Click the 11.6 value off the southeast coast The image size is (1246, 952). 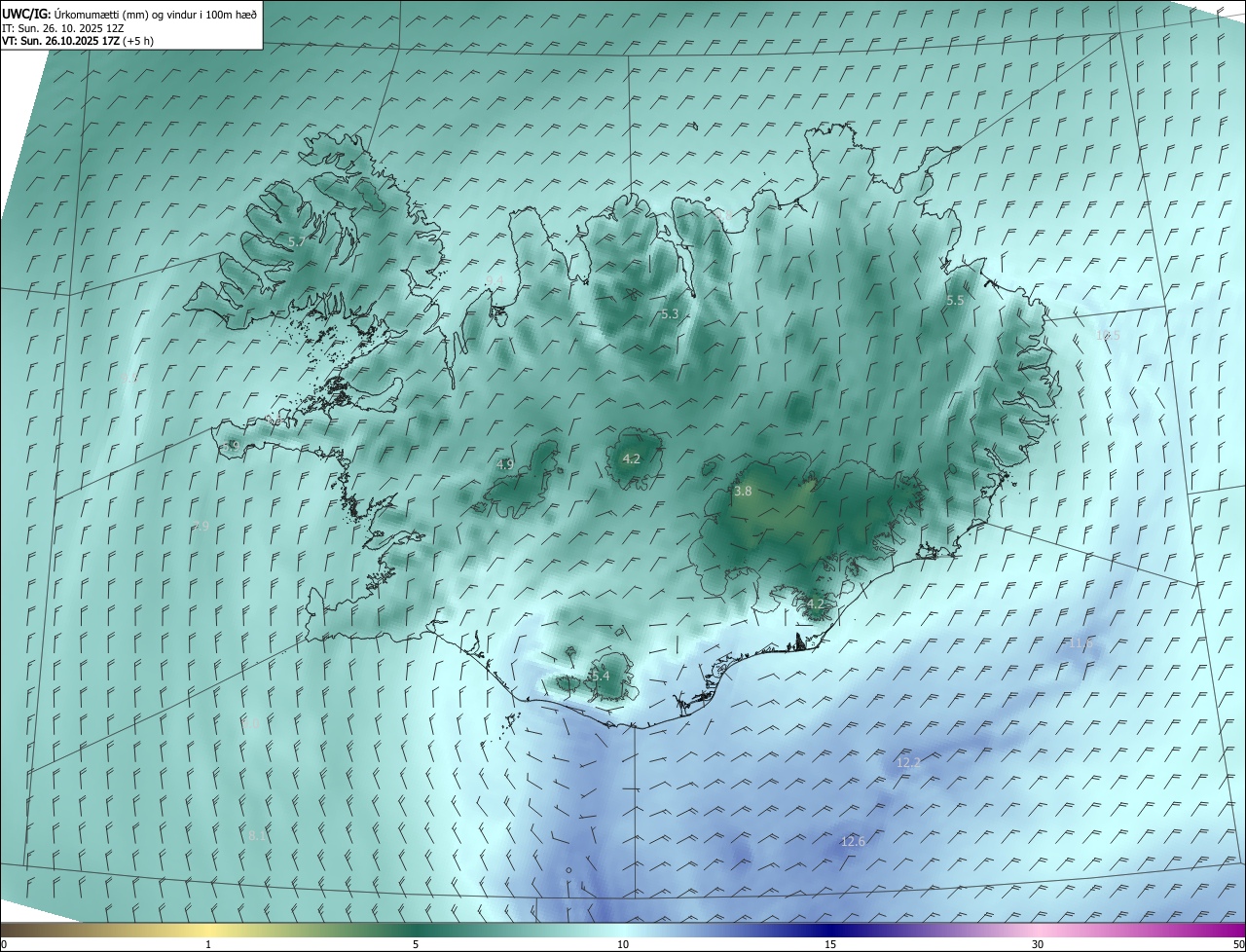click(x=1081, y=643)
